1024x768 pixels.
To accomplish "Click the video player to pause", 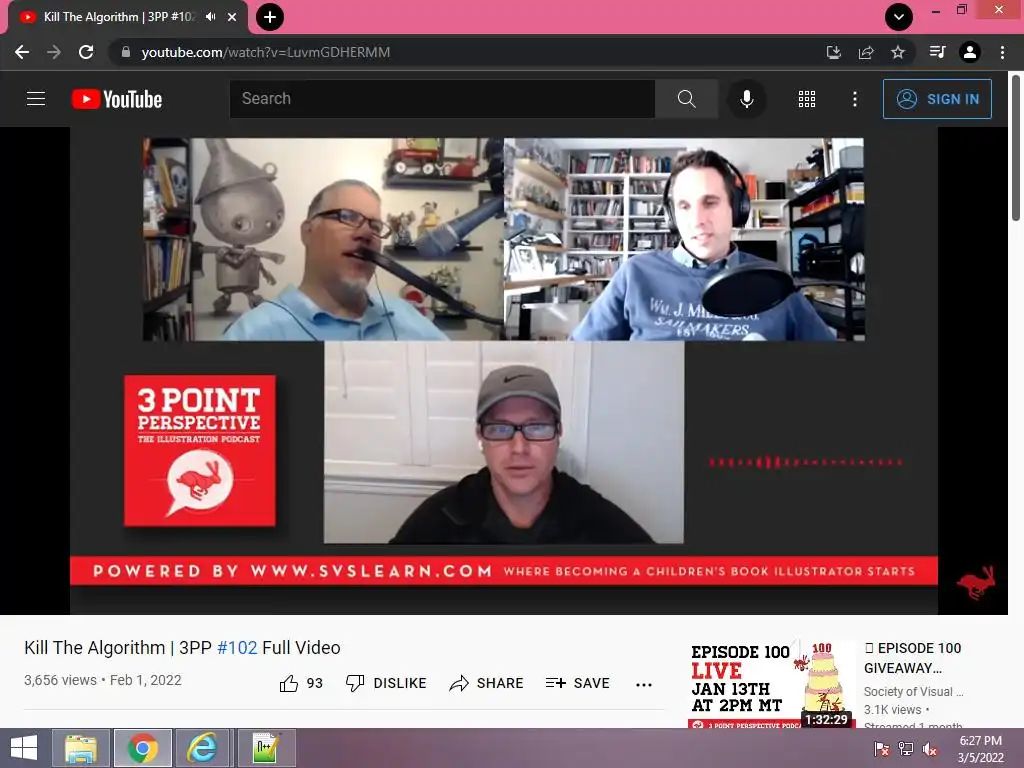I will coord(504,370).
